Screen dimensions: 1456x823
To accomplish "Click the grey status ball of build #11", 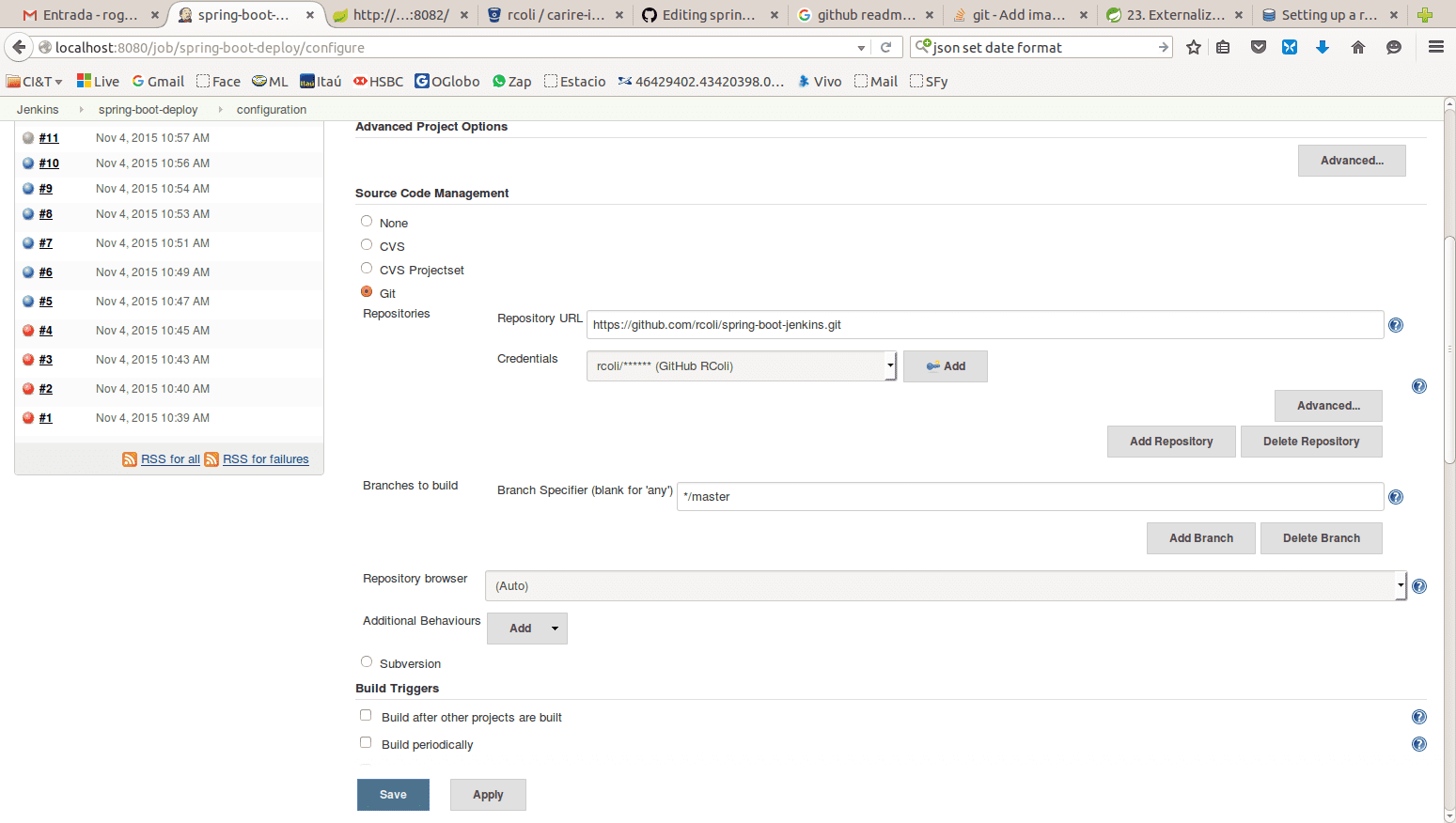I will [28, 137].
